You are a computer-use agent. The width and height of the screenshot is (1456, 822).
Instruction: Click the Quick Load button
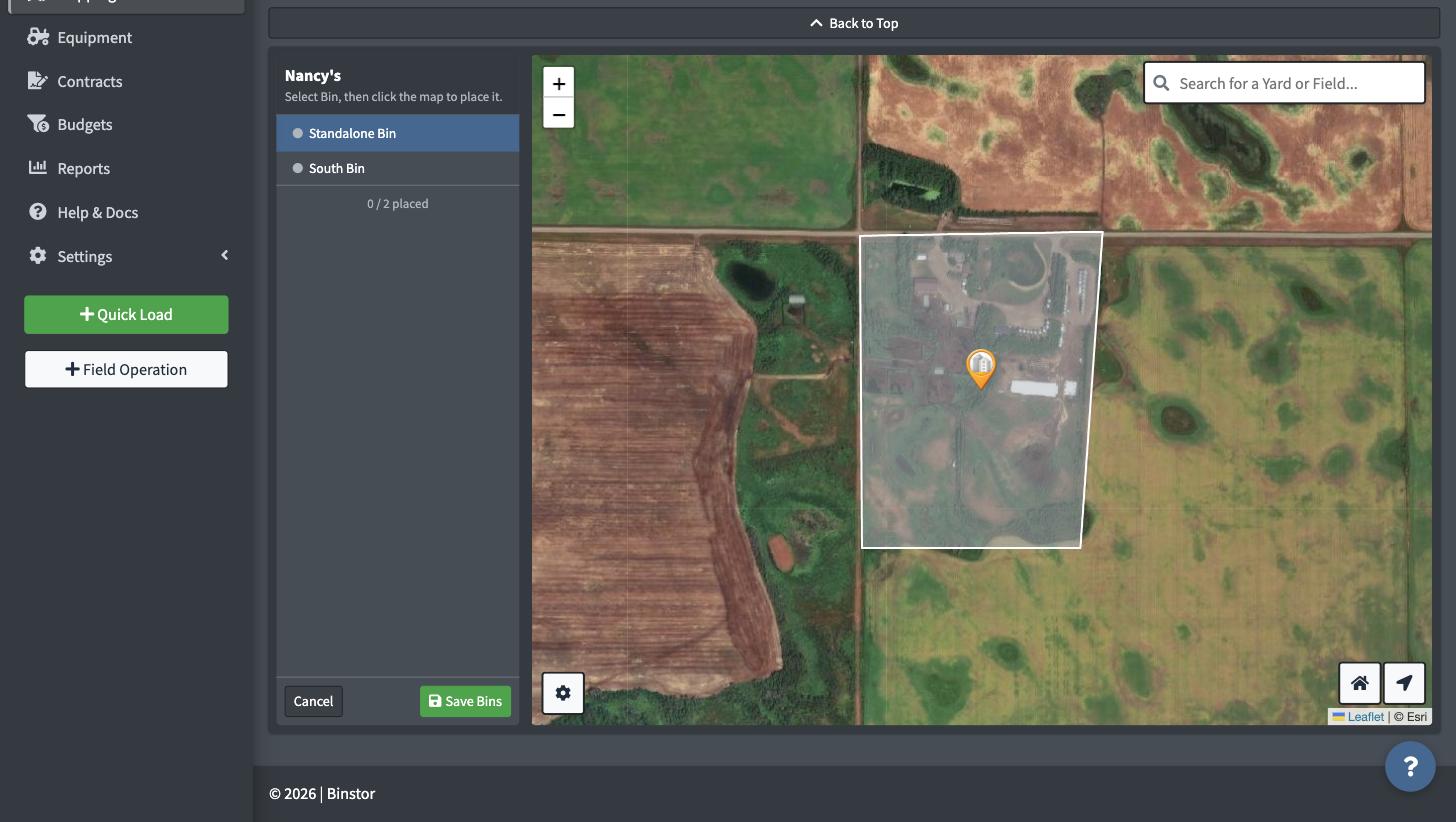point(126,314)
